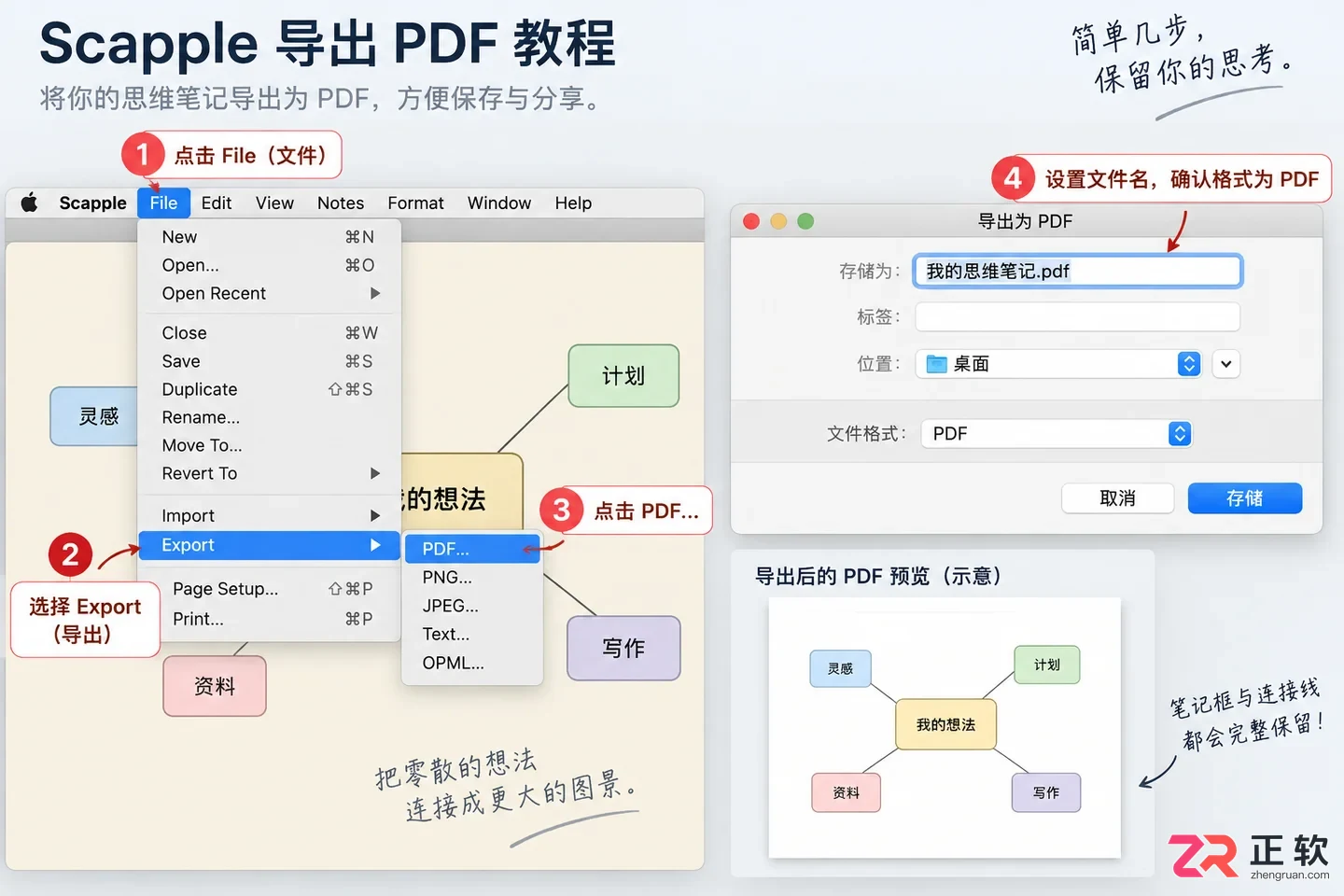Click the Scapple application menu
The width and height of the screenshot is (1344, 896).
(x=92, y=203)
